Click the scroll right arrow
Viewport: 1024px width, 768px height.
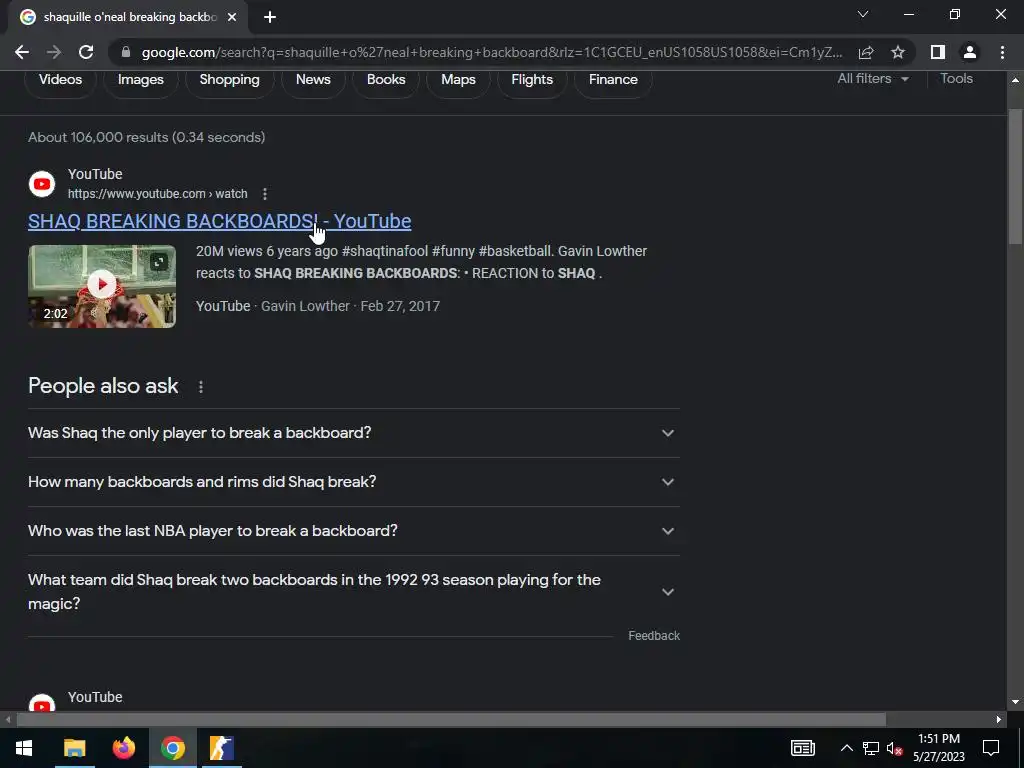(999, 720)
